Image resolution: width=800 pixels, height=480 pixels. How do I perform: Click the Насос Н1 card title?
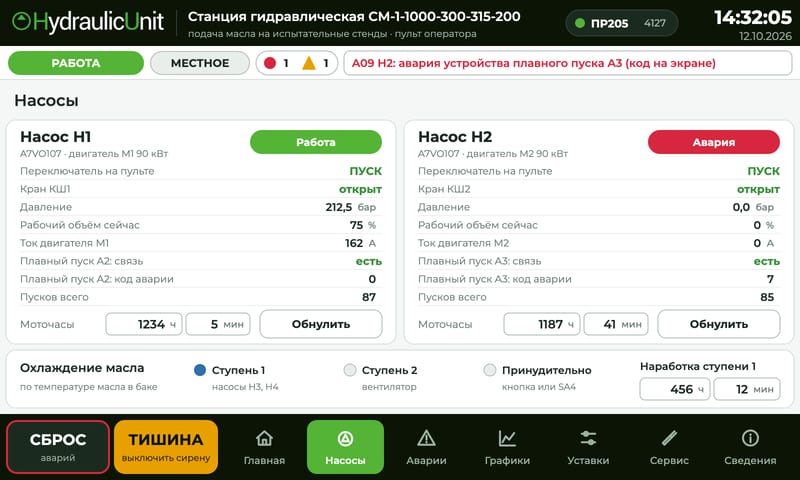click(x=56, y=137)
